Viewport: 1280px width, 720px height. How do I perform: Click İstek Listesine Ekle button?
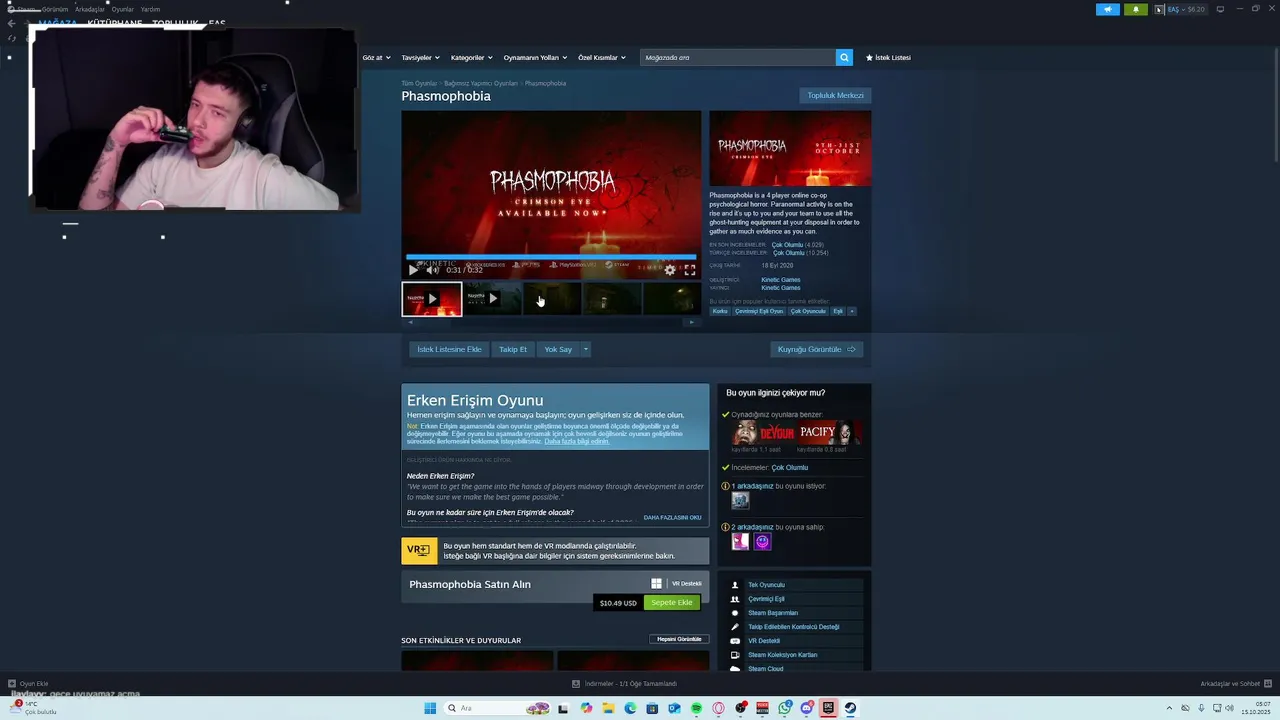coord(449,349)
